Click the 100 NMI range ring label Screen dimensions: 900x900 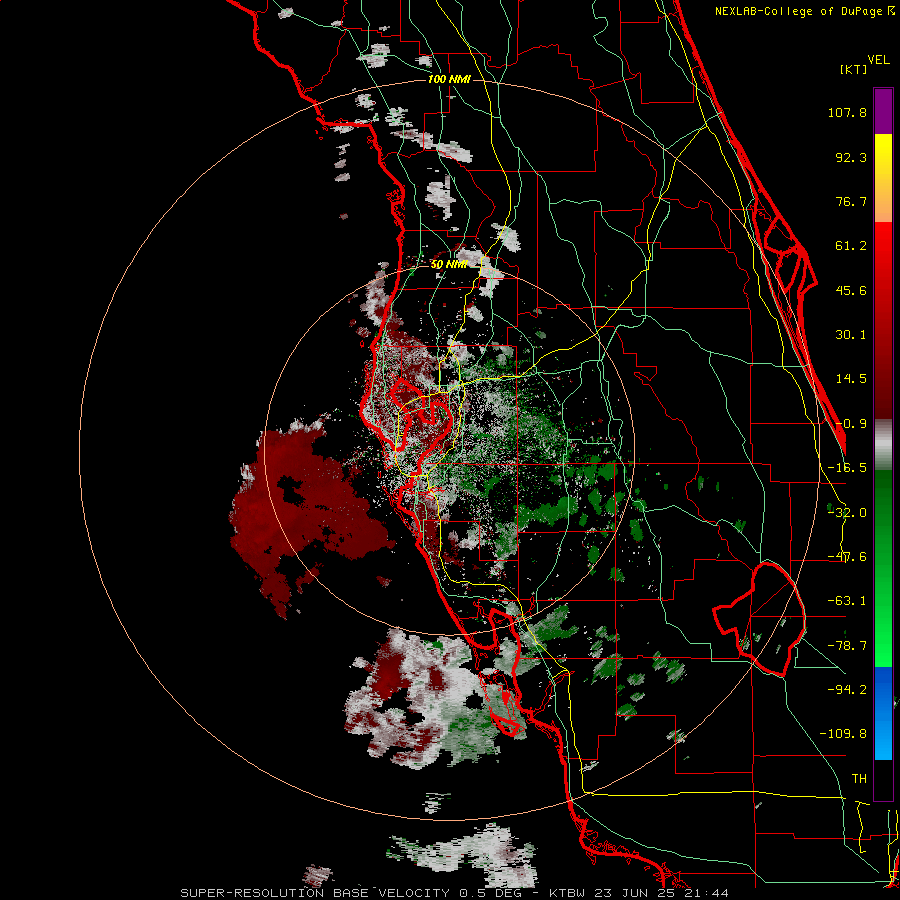tap(449, 79)
